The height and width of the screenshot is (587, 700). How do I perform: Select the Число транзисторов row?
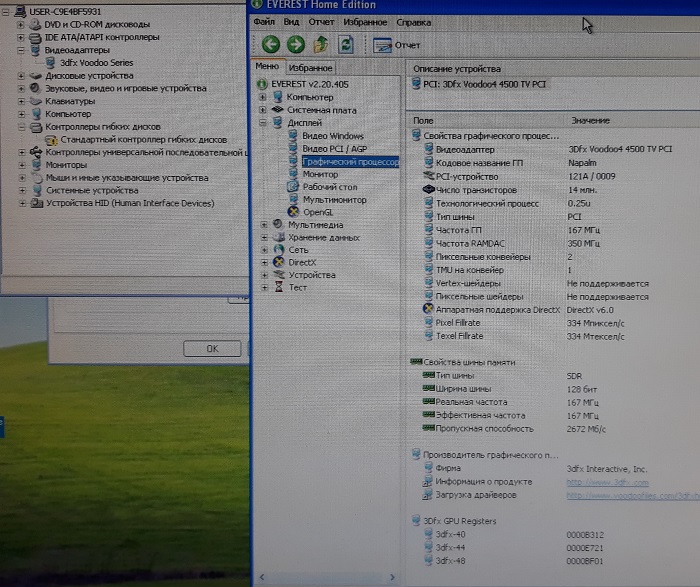click(x=553, y=190)
